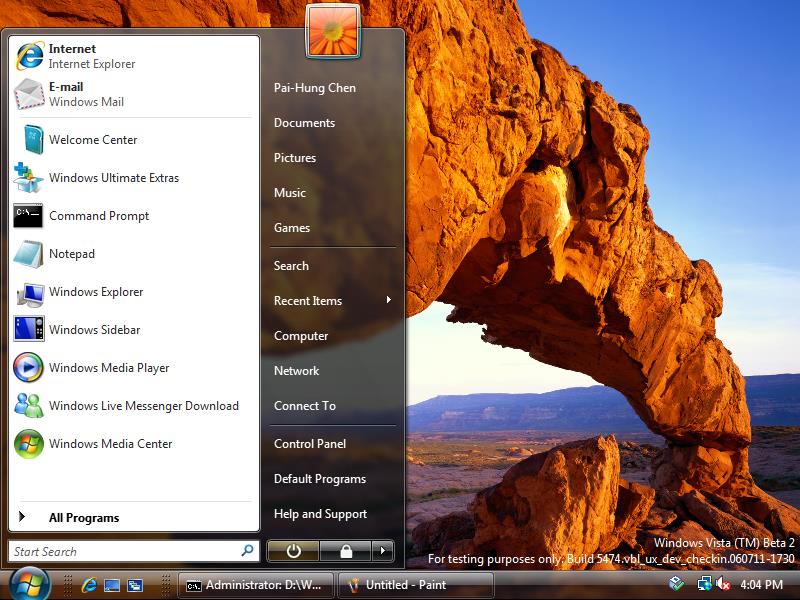800x600 pixels.
Task: Switch to Untitled - Paint taskbar button
Action: point(416,585)
